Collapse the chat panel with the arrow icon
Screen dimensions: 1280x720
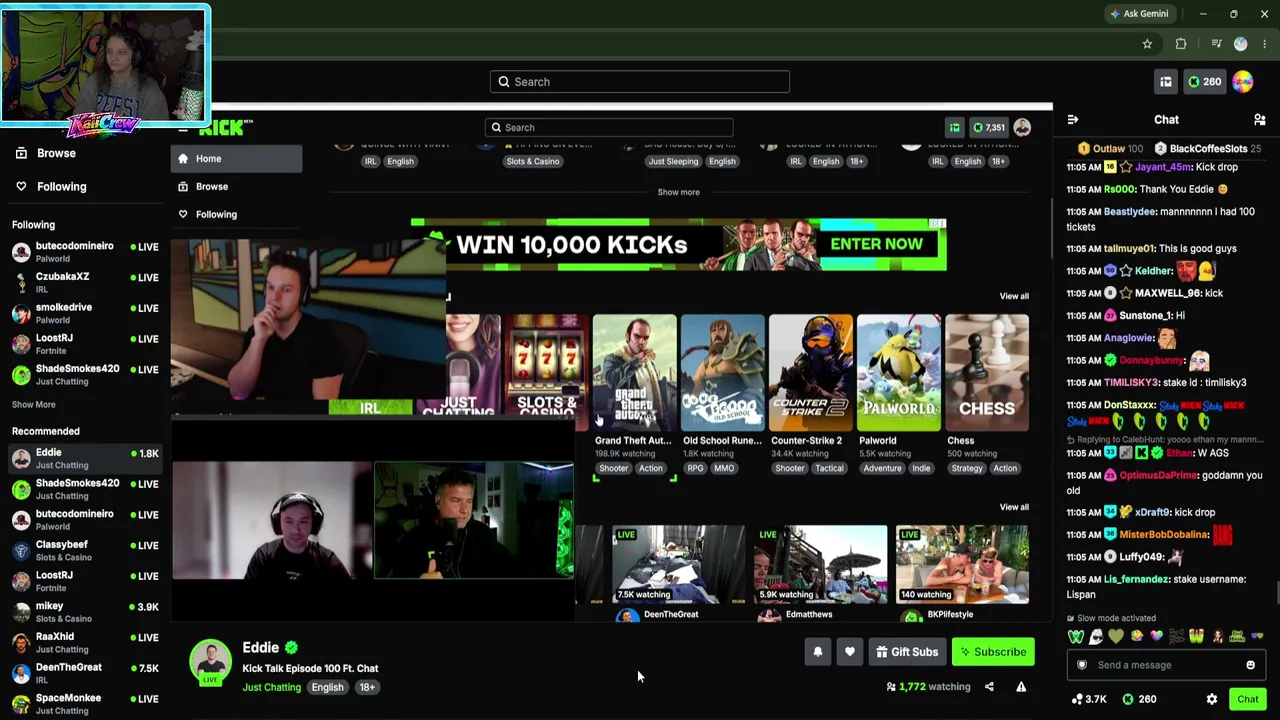pos(1073,120)
